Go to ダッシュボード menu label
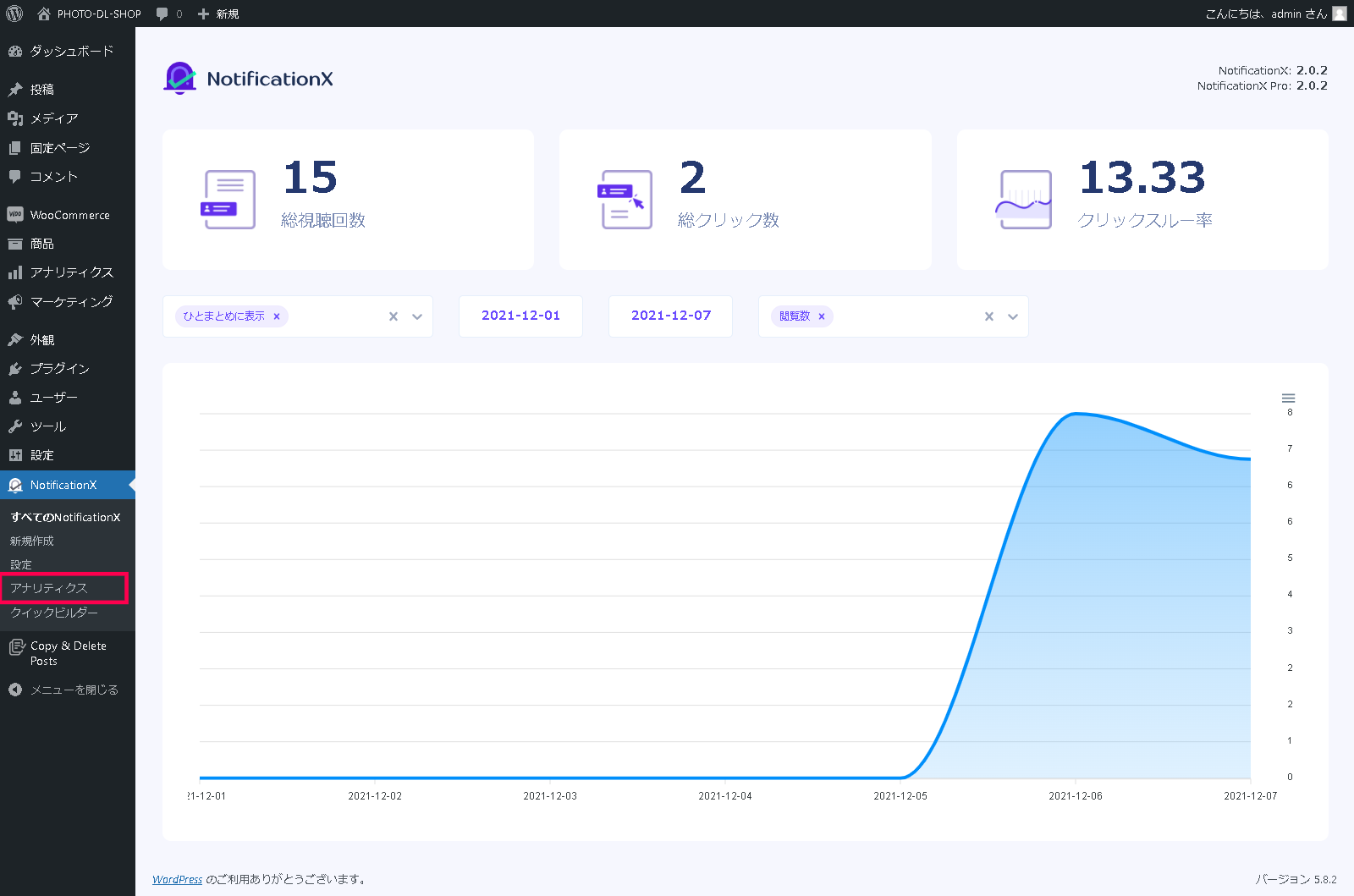 [72, 51]
